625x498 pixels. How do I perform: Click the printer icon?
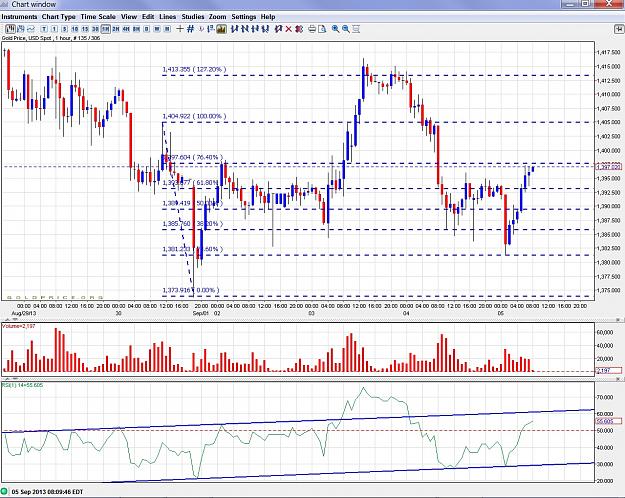(x=312, y=29)
